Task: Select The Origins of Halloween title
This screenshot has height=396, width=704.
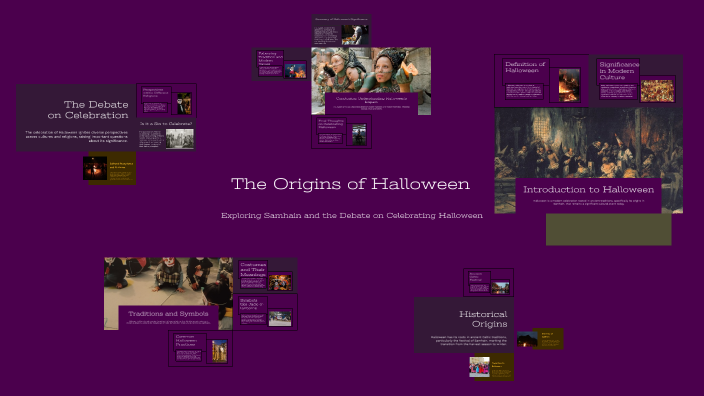Action: coord(350,184)
